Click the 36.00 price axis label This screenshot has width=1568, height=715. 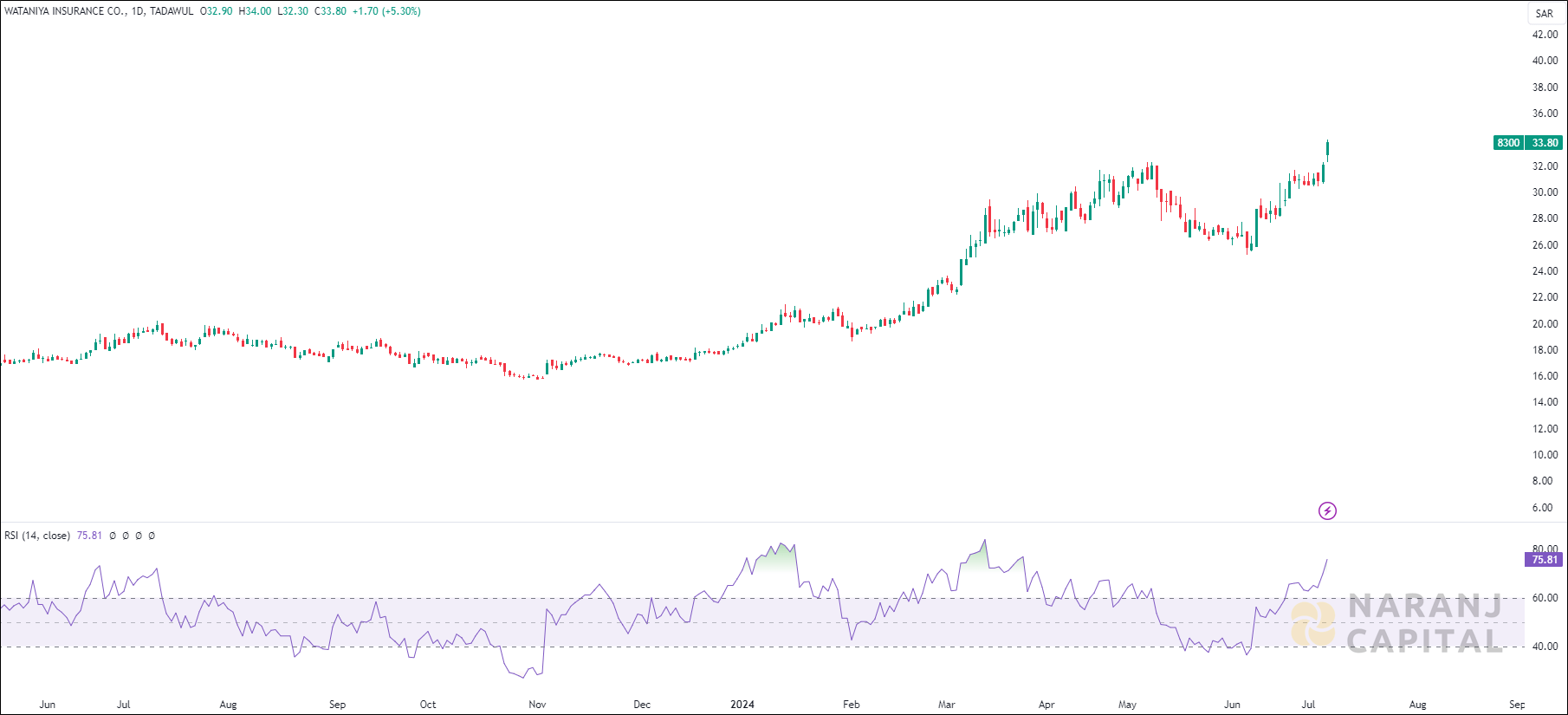[1545, 114]
